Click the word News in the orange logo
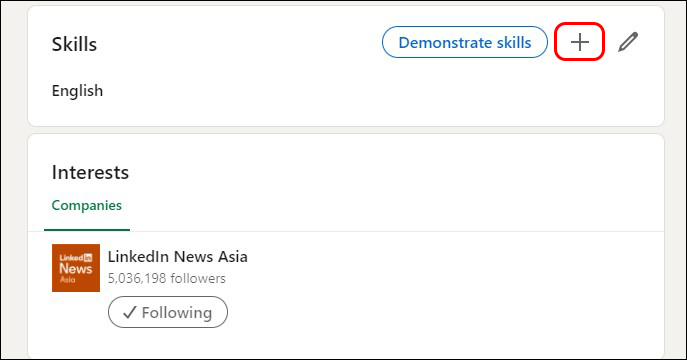 [x=75, y=268]
